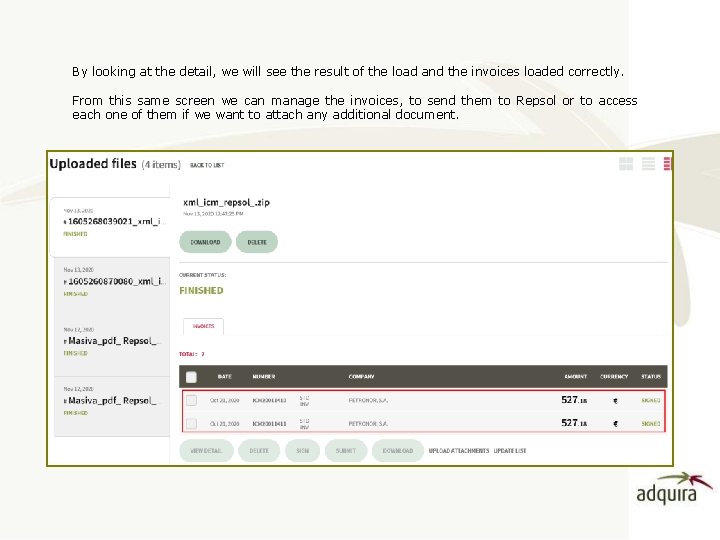This screenshot has width=720, height=540.
Task: Click the View Detail button
Action: coord(206,451)
